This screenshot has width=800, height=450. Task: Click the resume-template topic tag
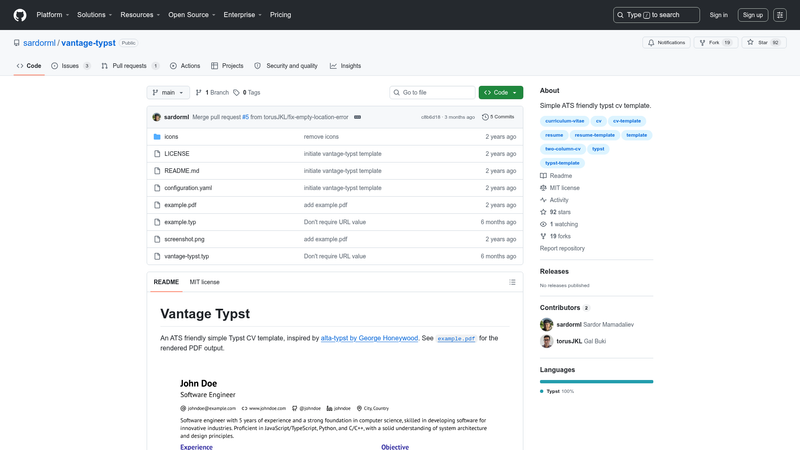[x=594, y=135]
